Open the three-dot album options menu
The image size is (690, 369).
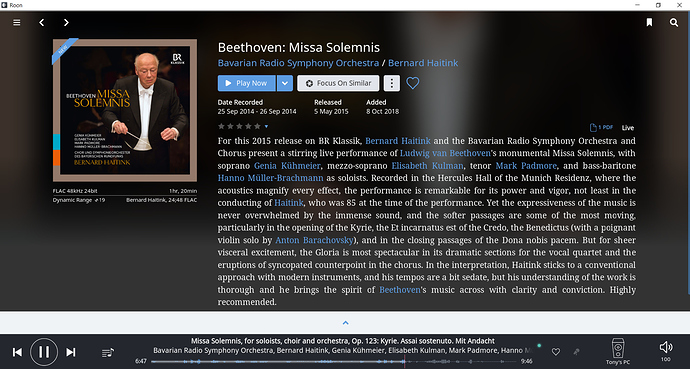[x=392, y=83]
